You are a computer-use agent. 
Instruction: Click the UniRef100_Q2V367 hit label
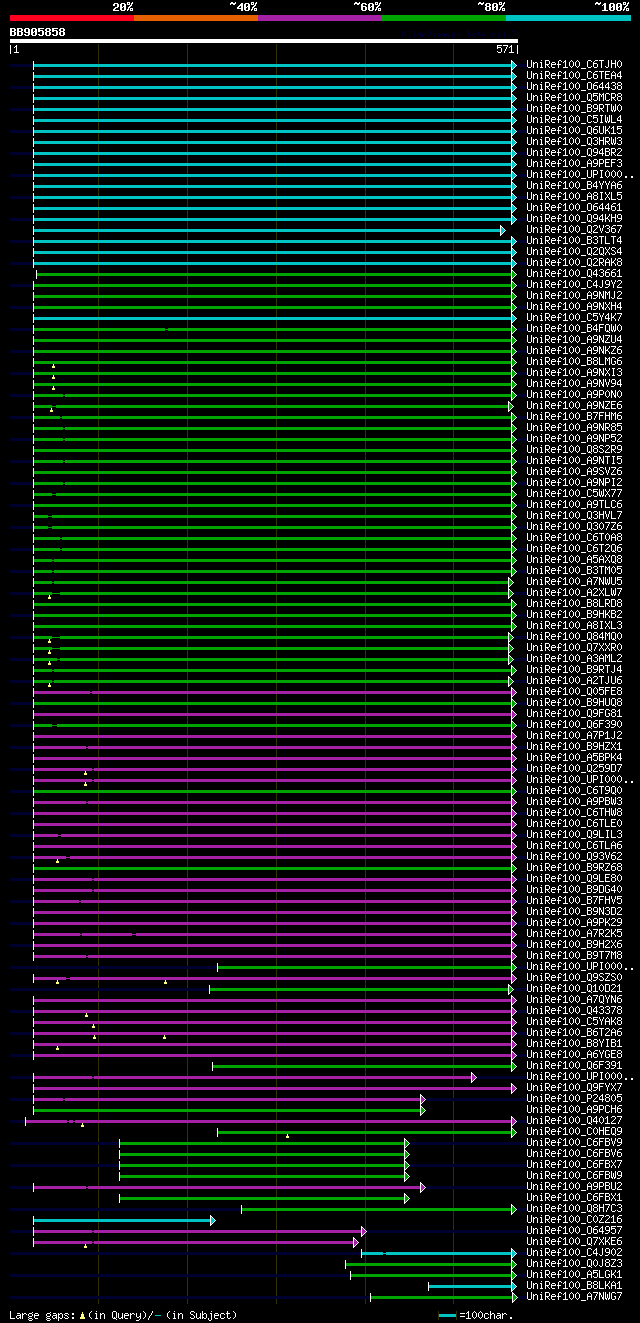(x=574, y=229)
